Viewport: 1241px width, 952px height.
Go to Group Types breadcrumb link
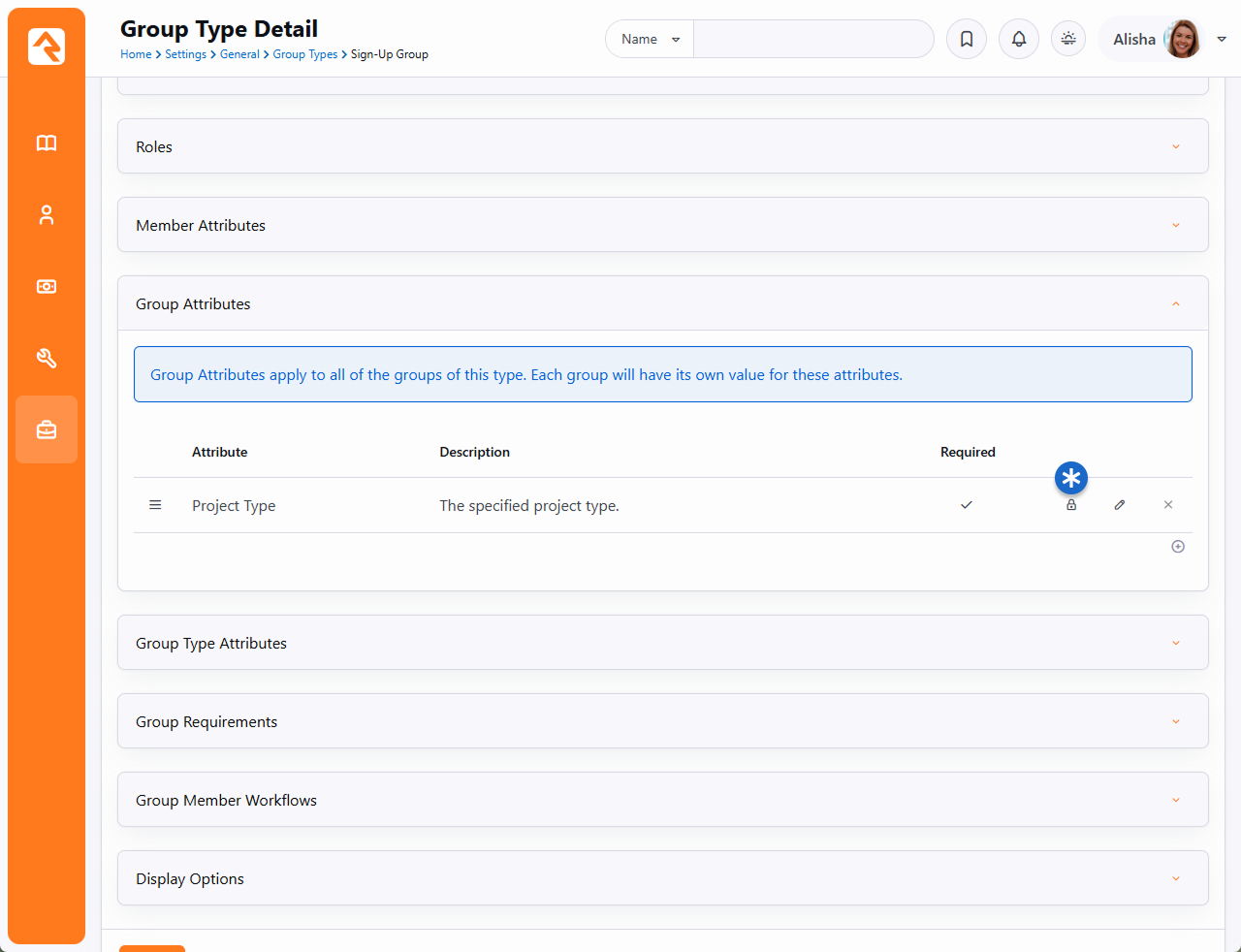(304, 54)
